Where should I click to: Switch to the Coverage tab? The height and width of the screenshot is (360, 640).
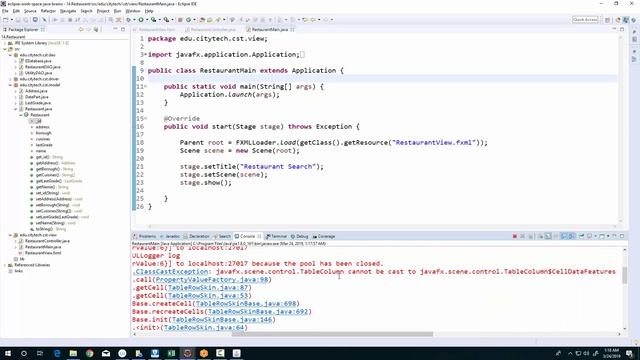coord(324,236)
